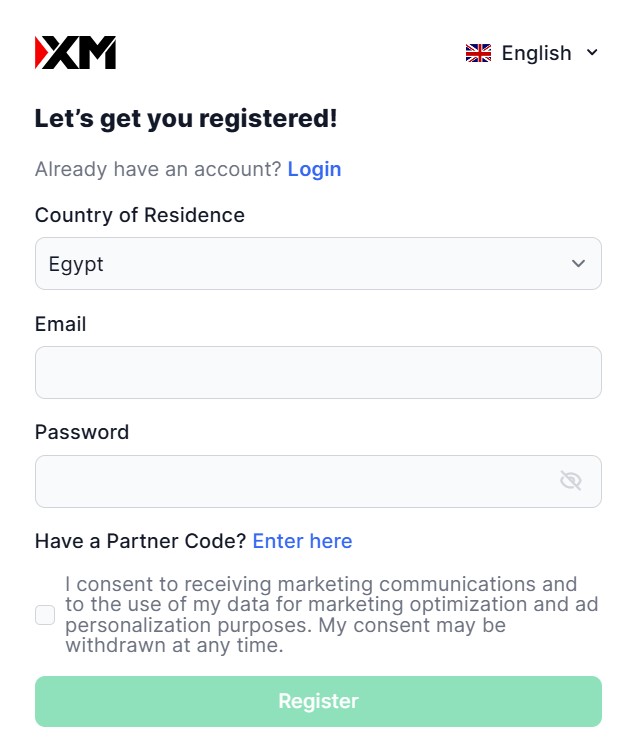Click the 'Have a Partner Code?' text

click(x=140, y=541)
